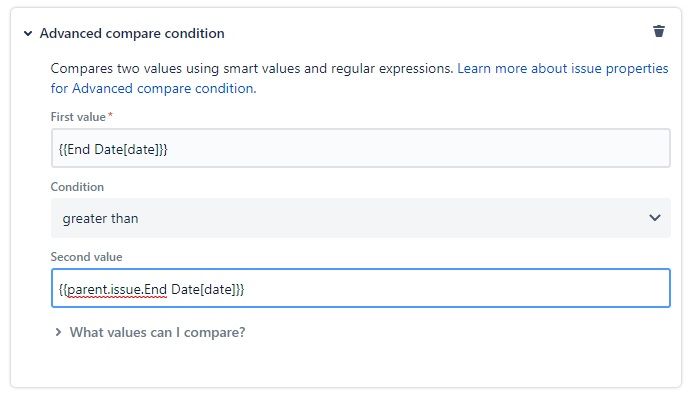Follow the 'for Advanced compare condition' link text
694x394 pixels.
(x=152, y=89)
